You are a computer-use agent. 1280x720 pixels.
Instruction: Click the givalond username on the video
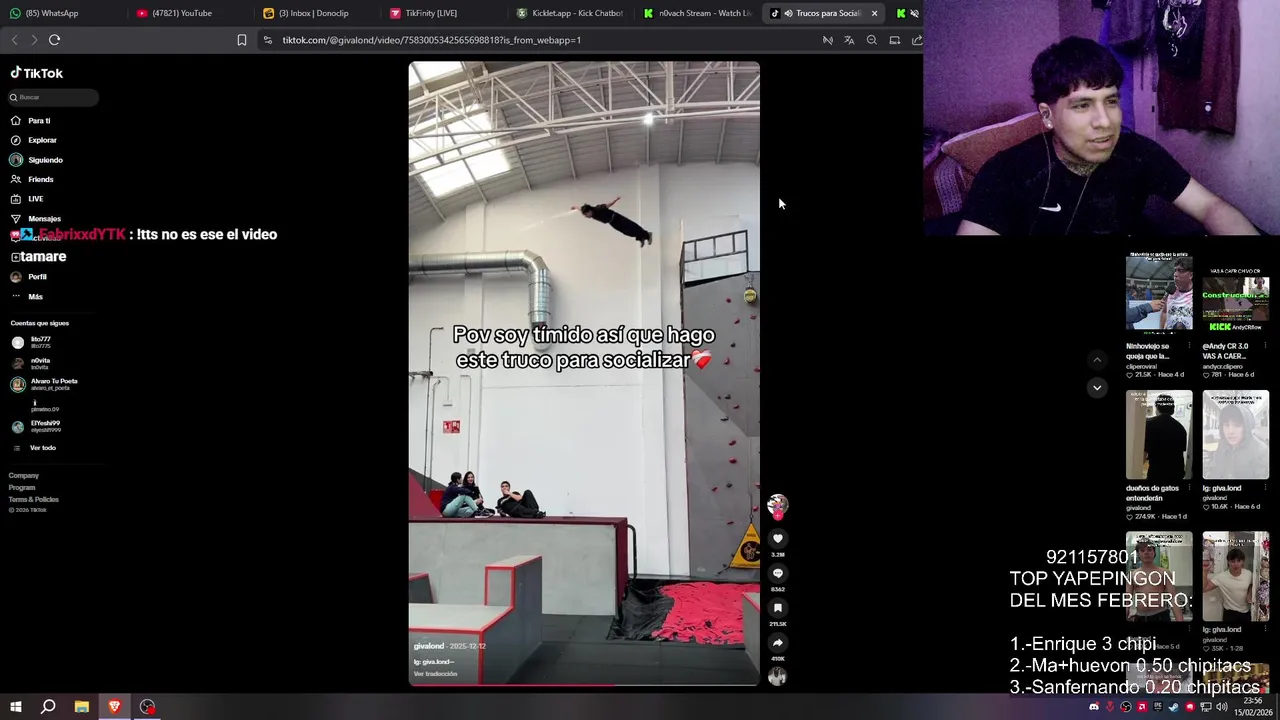pyautogui.click(x=429, y=646)
